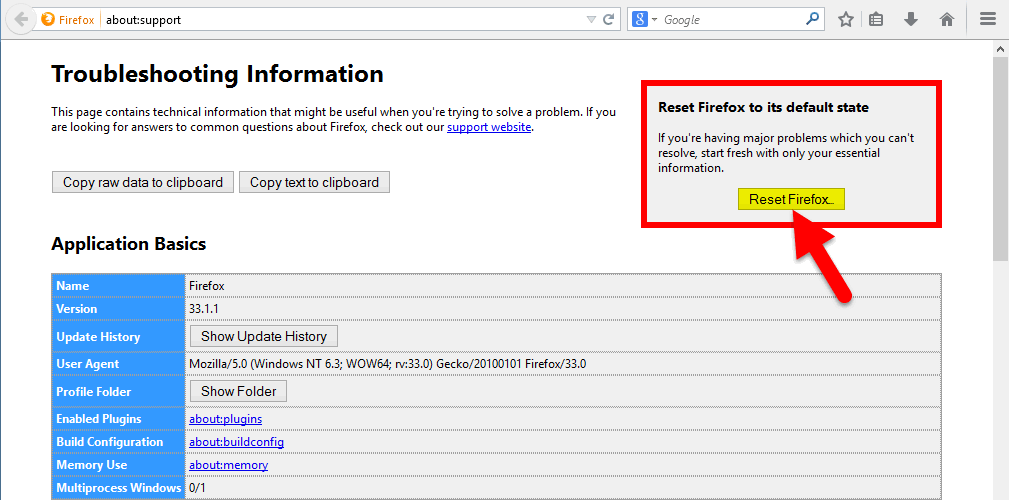Viewport: 1009px width, 500px height.
Task: Click Copy raw data to clipboard
Action: 143,182
